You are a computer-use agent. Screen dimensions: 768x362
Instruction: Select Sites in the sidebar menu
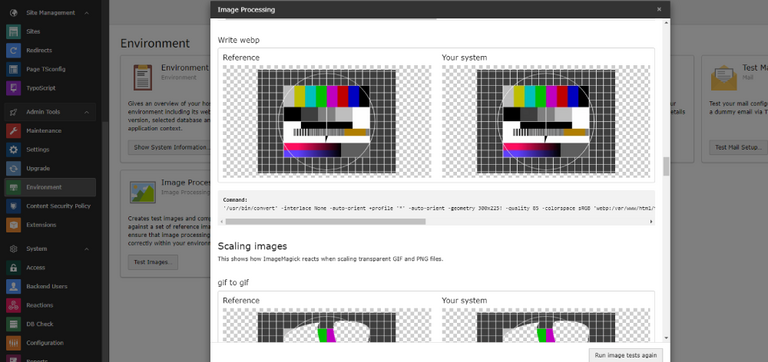click(33, 31)
